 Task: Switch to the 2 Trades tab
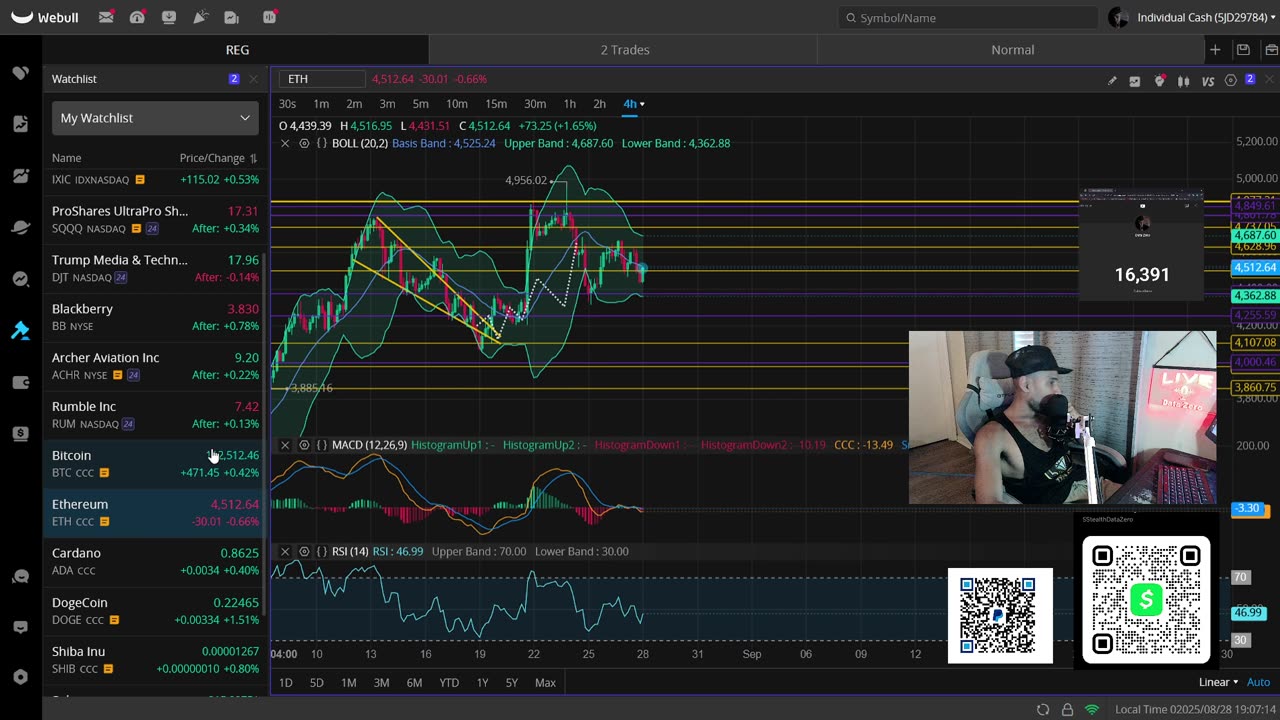(x=625, y=50)
